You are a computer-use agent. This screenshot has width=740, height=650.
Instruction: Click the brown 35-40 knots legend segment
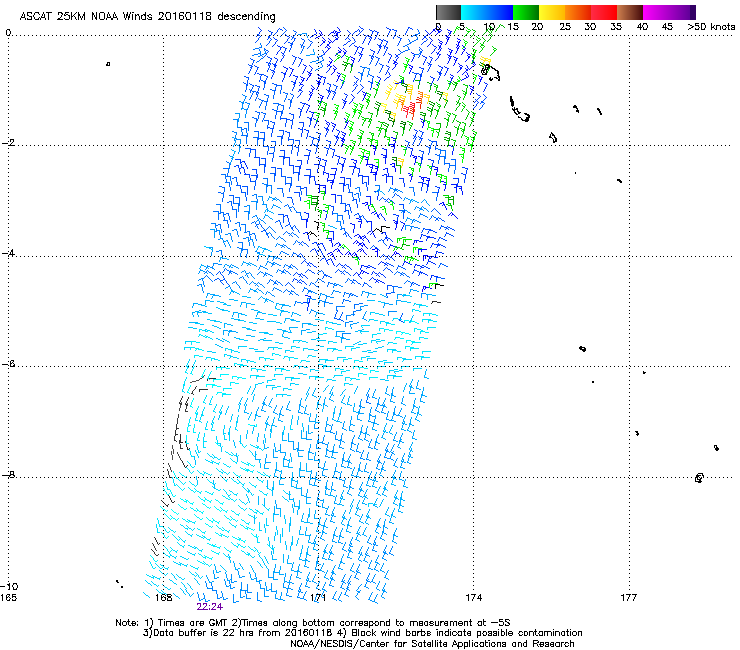click(x=630, y=12)
